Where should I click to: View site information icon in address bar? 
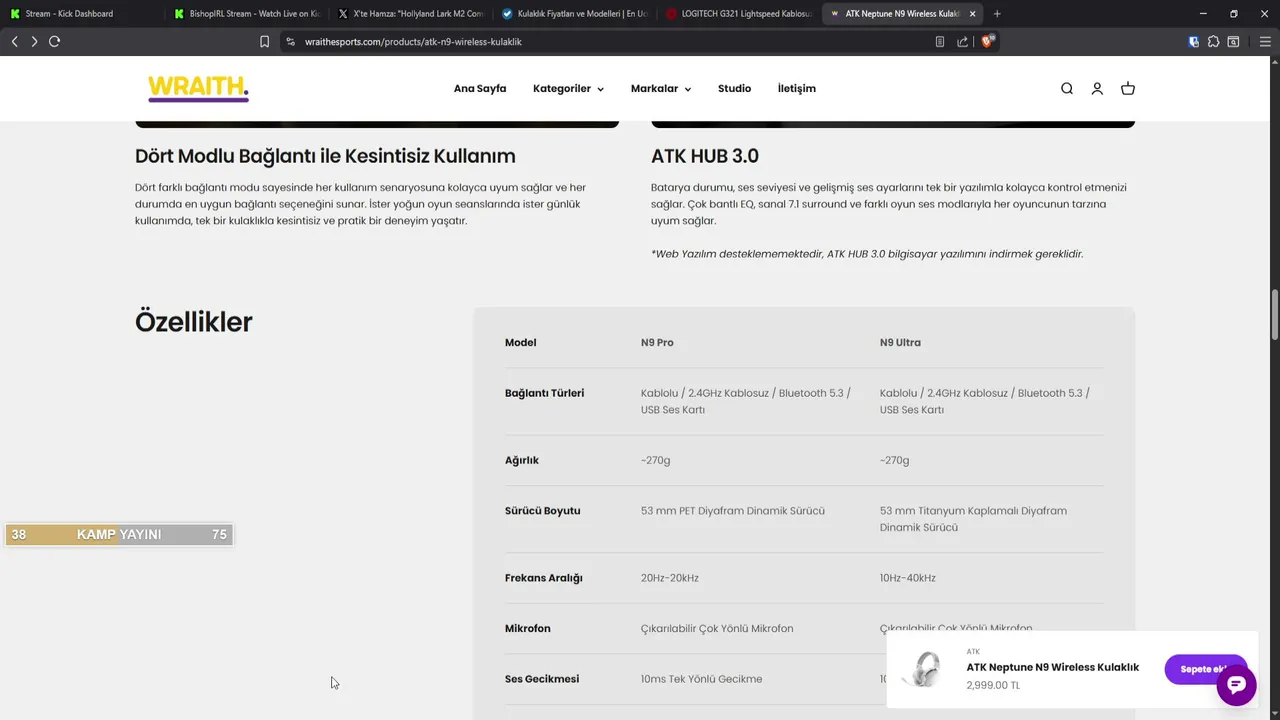(291, 42)
